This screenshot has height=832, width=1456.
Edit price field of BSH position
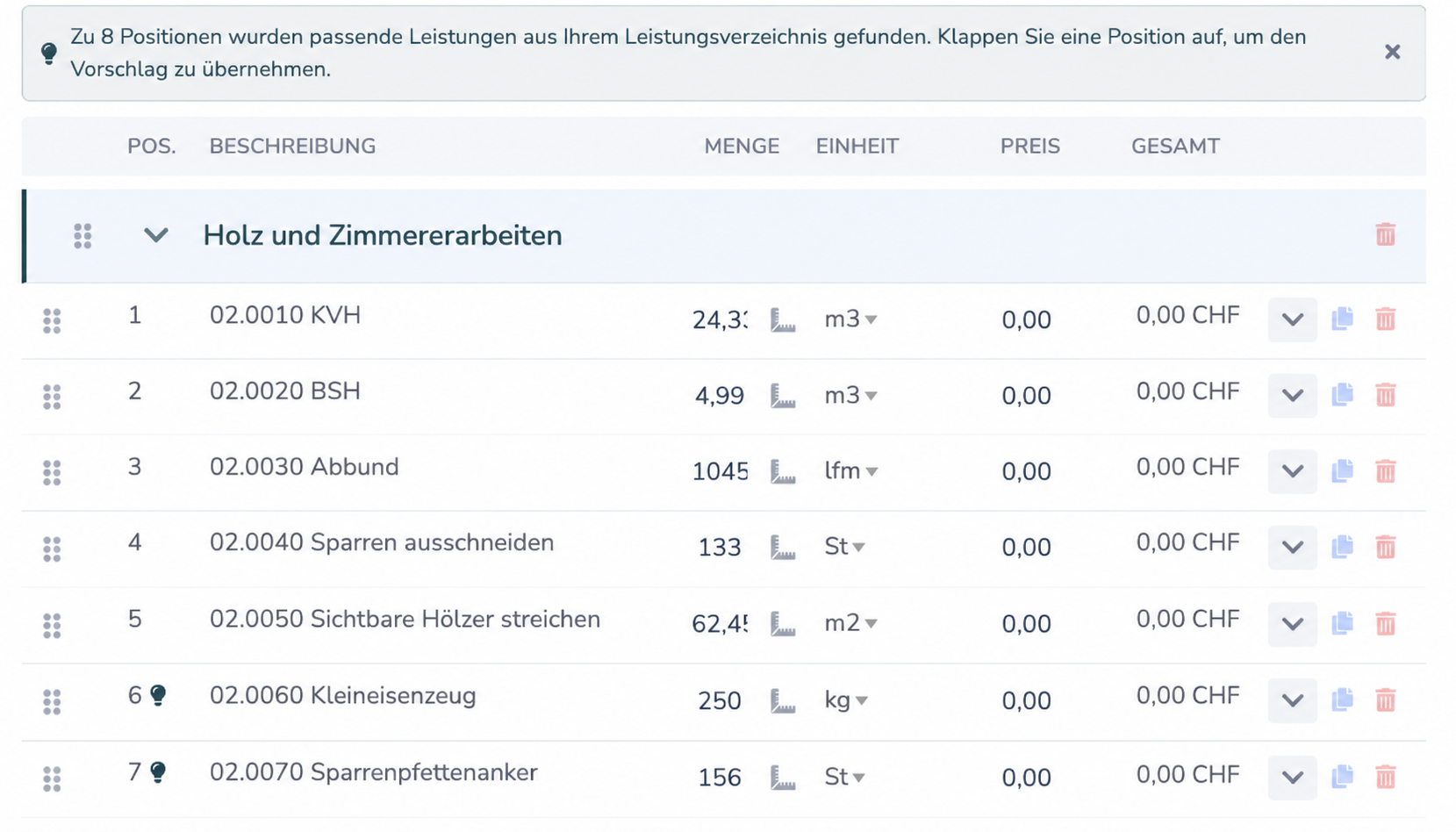click(x=1026, y=396)
